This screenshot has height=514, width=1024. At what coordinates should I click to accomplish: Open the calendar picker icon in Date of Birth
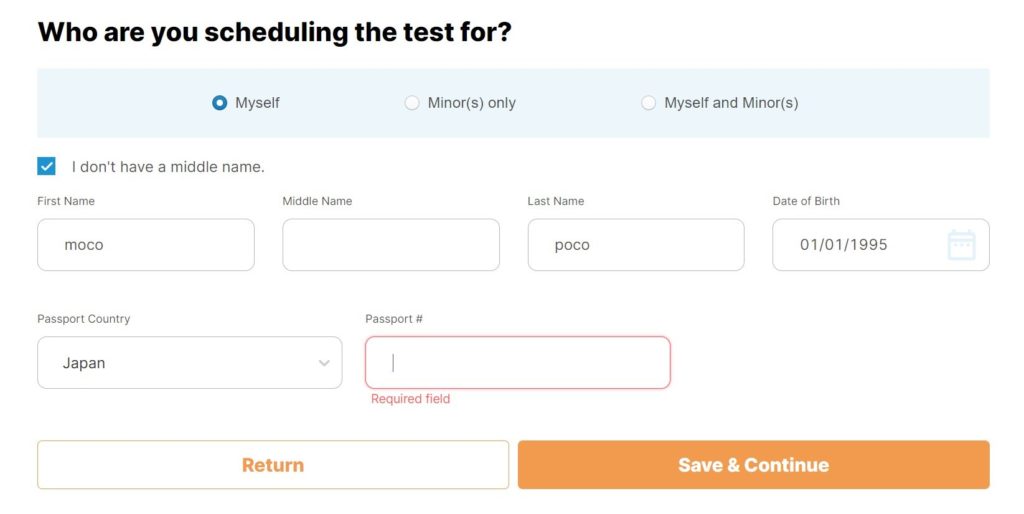coord(961,245)
